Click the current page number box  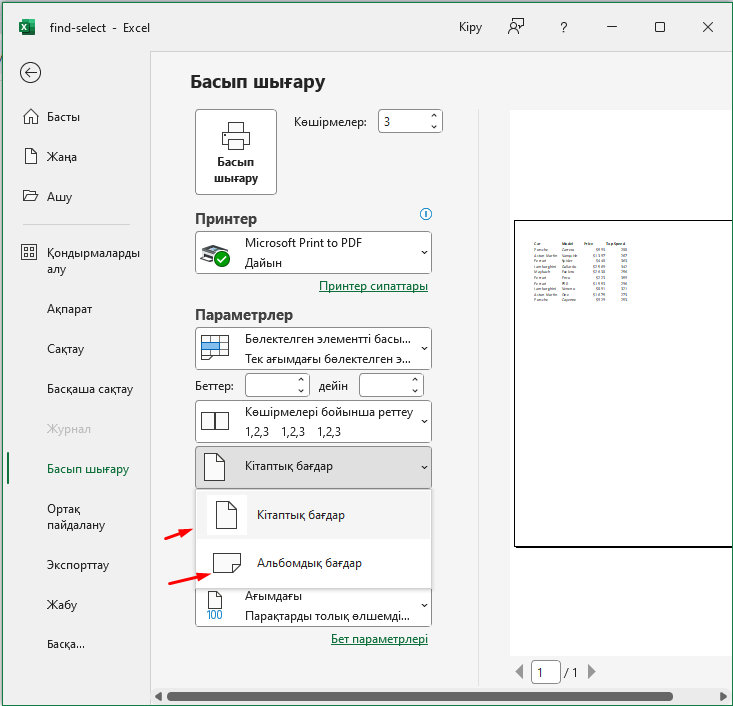coord(546,672)
